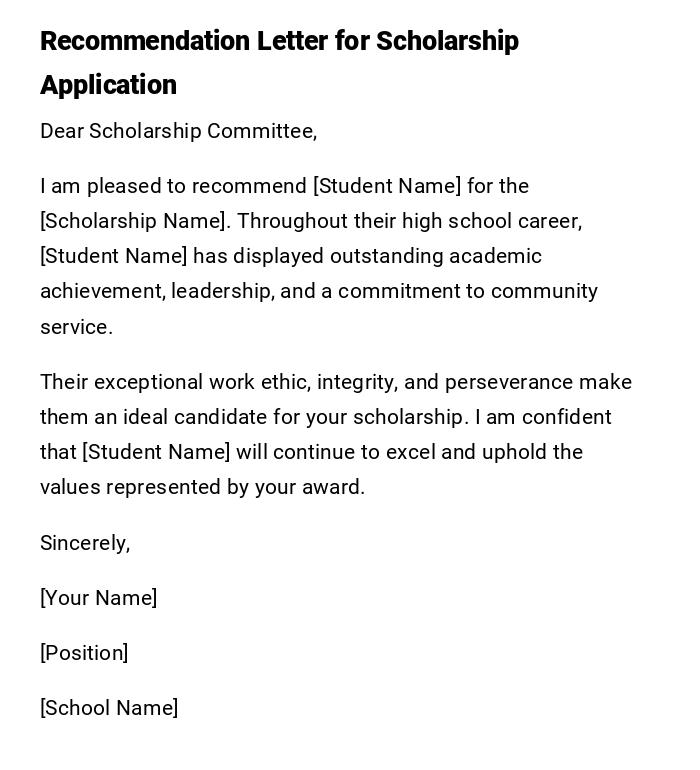Click the "Dear Scholarship Committee," greeting
Image resolution: width=700 pixels, height=770 pixels.
[178, 131]
